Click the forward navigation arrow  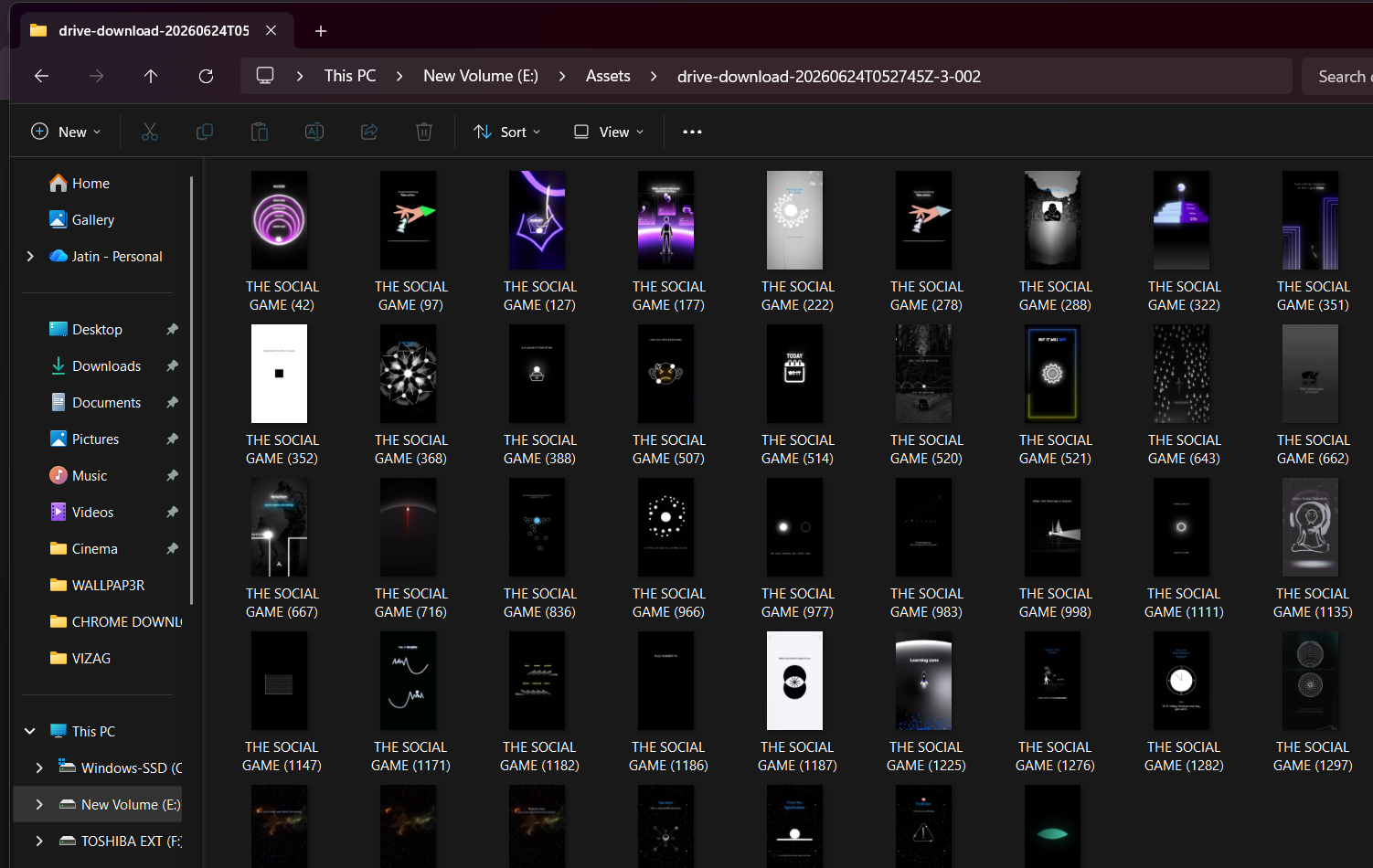tap(96, 76)
